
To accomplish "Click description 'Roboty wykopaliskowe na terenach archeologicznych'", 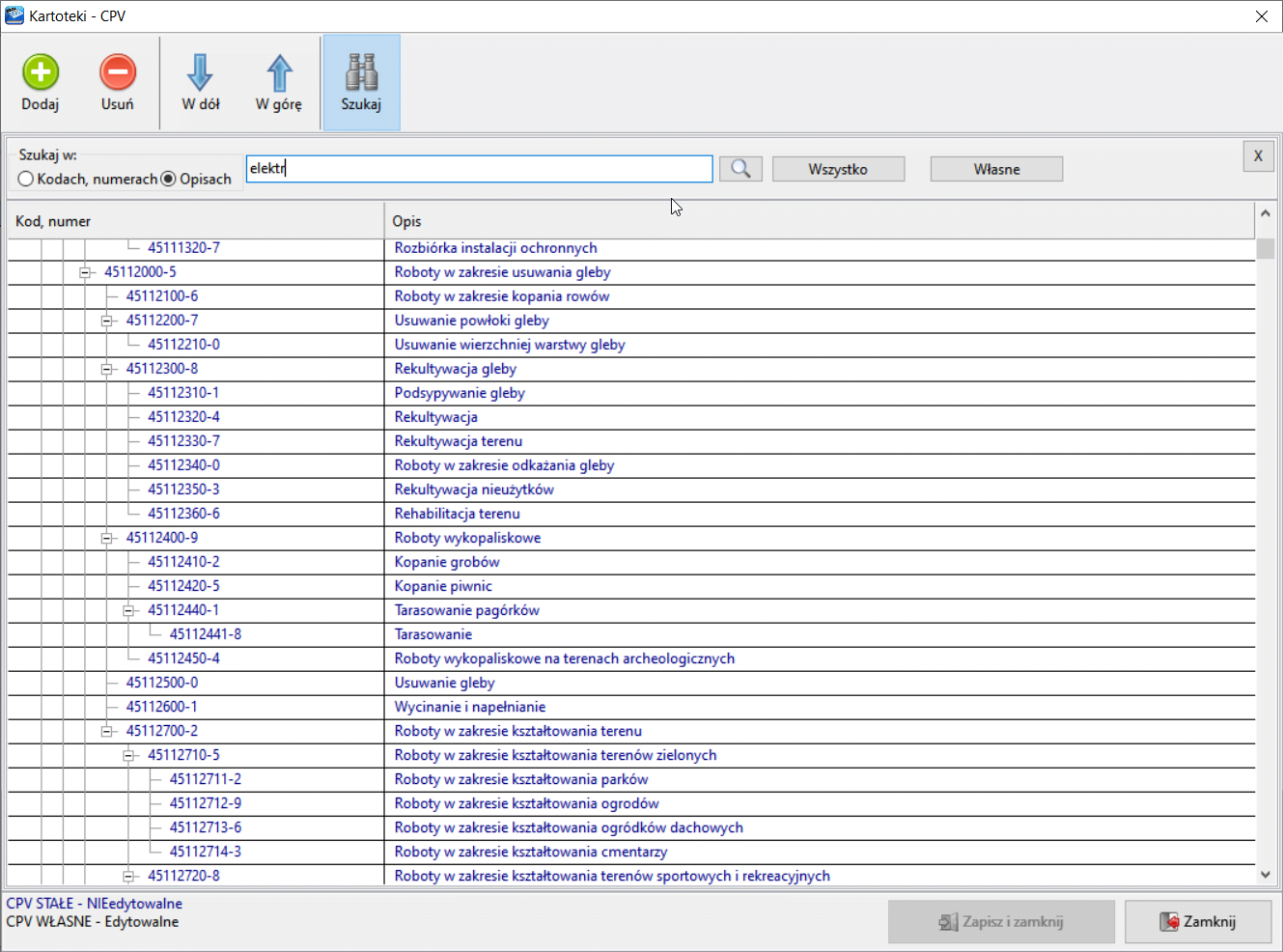I will [564, 658].
